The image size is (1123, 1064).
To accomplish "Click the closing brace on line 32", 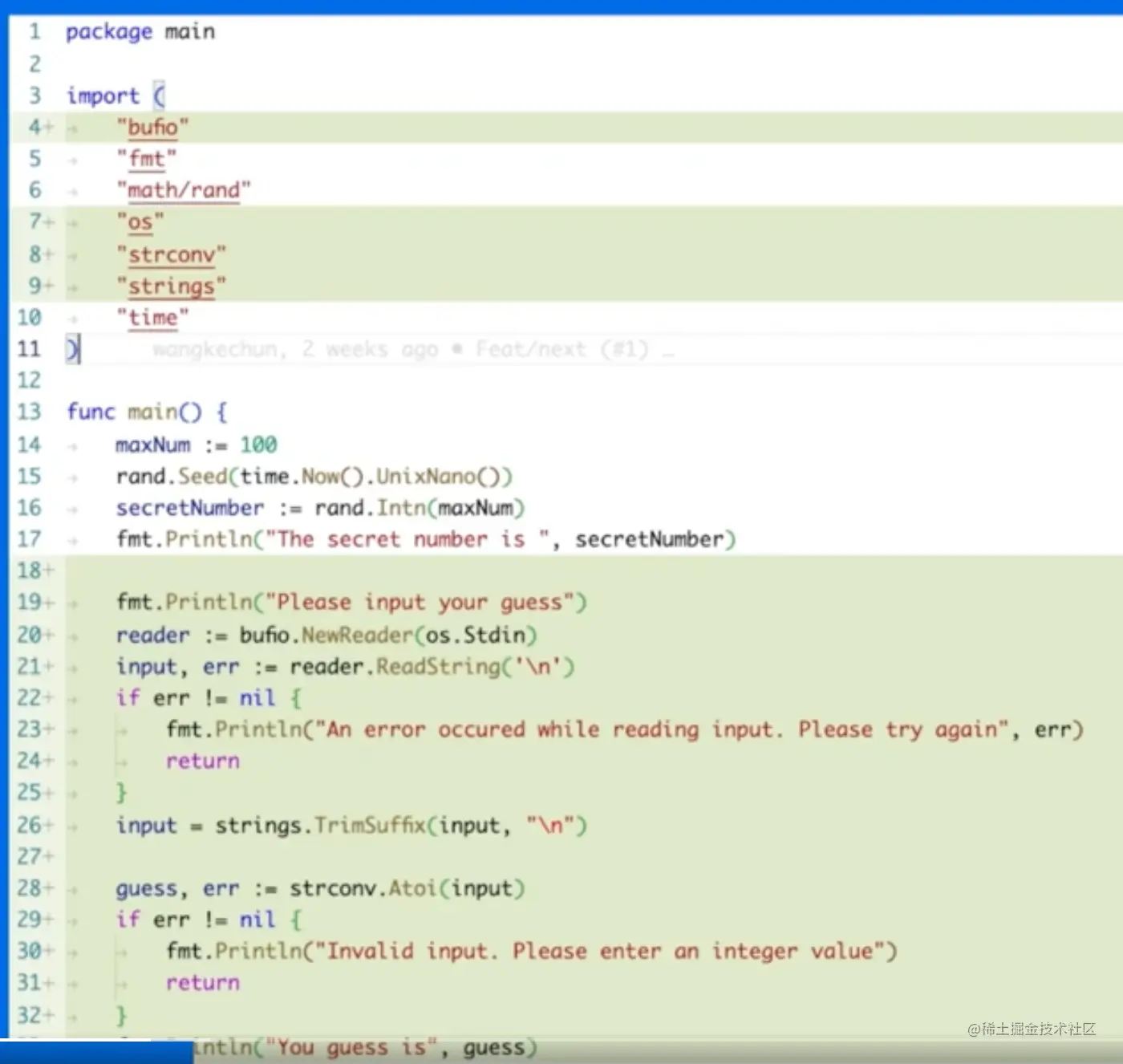I will point(122,1015).
